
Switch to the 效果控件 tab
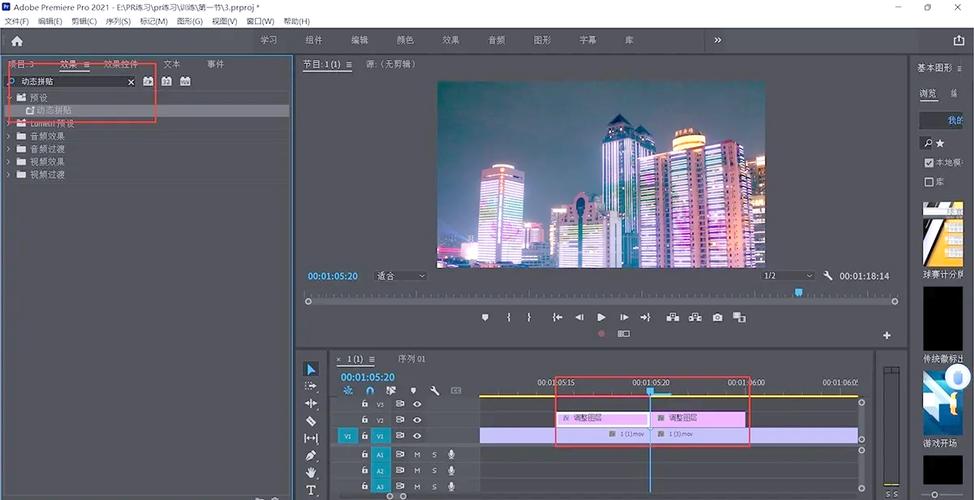(121, 64)
